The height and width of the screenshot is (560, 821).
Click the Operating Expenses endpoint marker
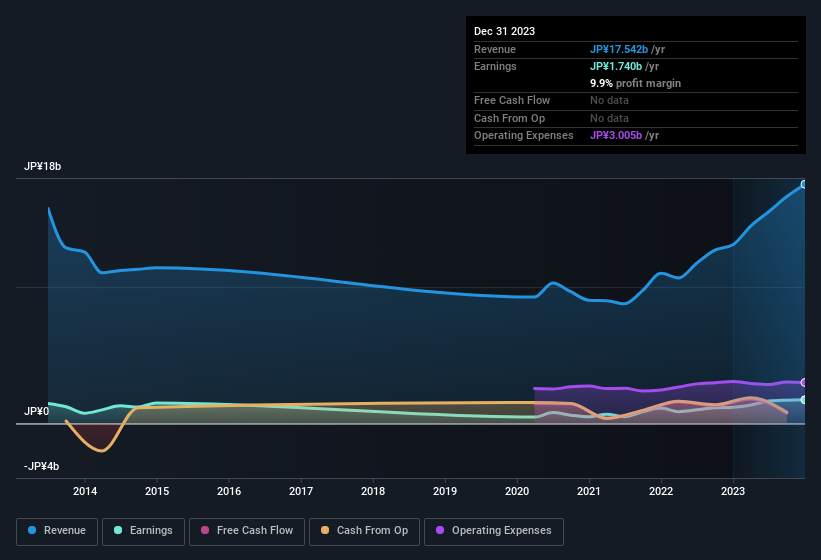coord(804,383)
